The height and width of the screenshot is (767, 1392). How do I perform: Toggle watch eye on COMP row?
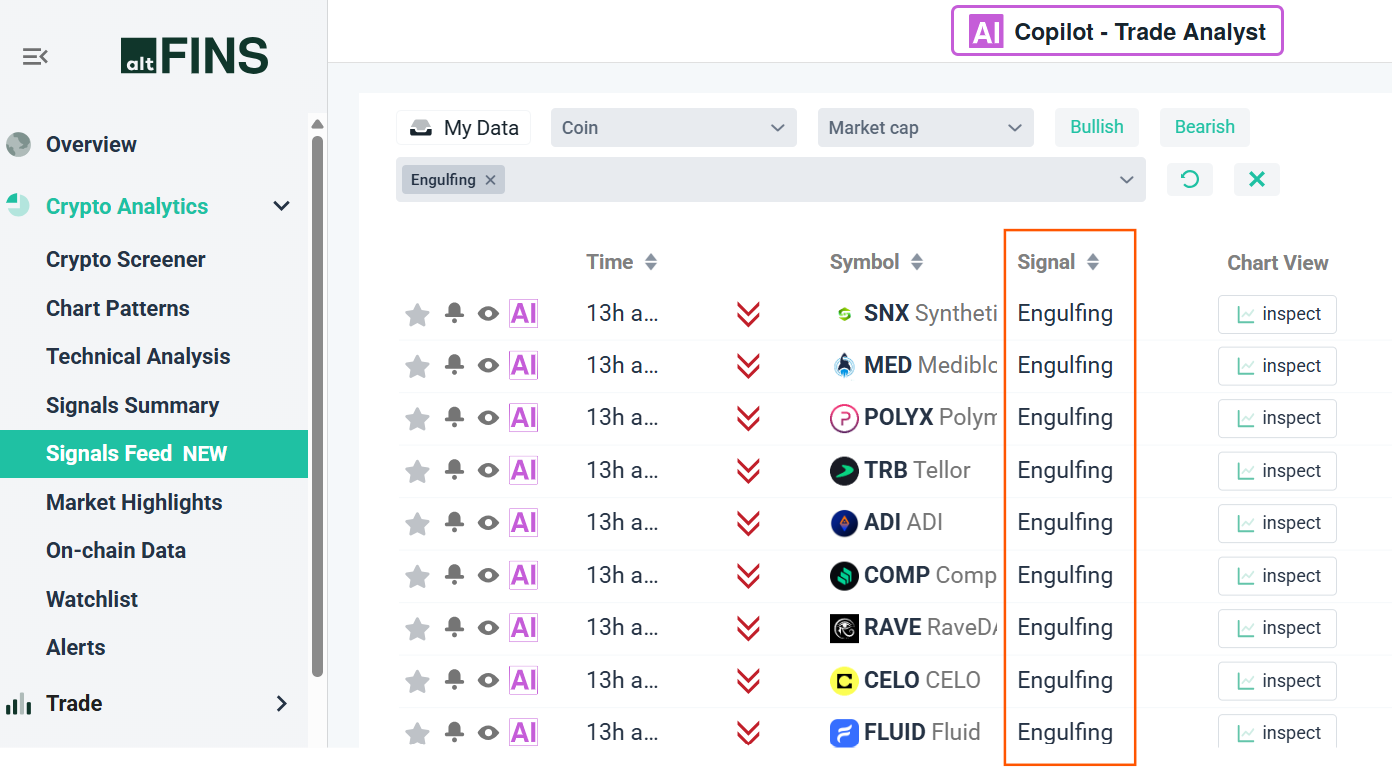pos(488,575)
